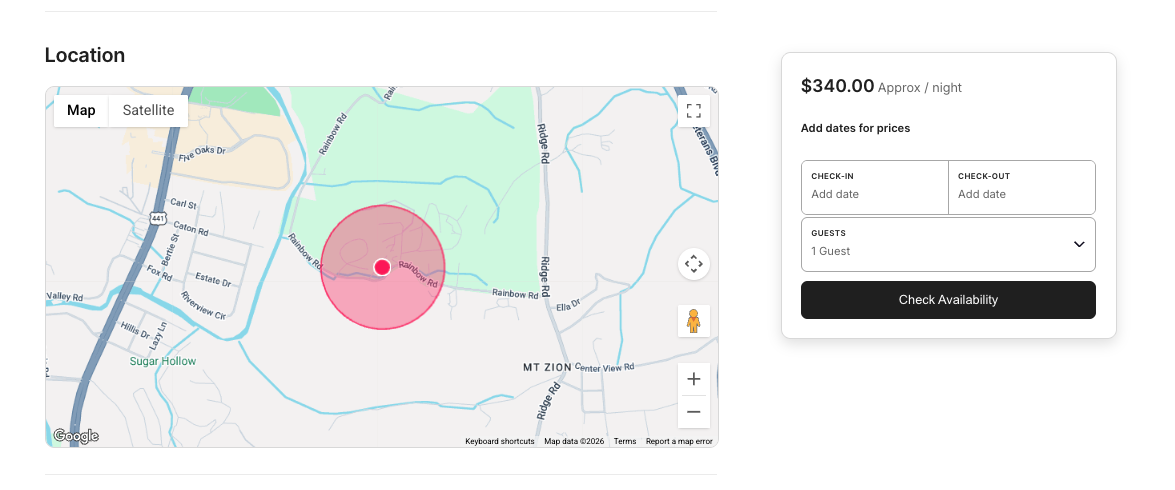Expand the Guests dropdown
The width and height of the screenshot is (1175, 490).
pyautogui.click(x=947, y=244)
